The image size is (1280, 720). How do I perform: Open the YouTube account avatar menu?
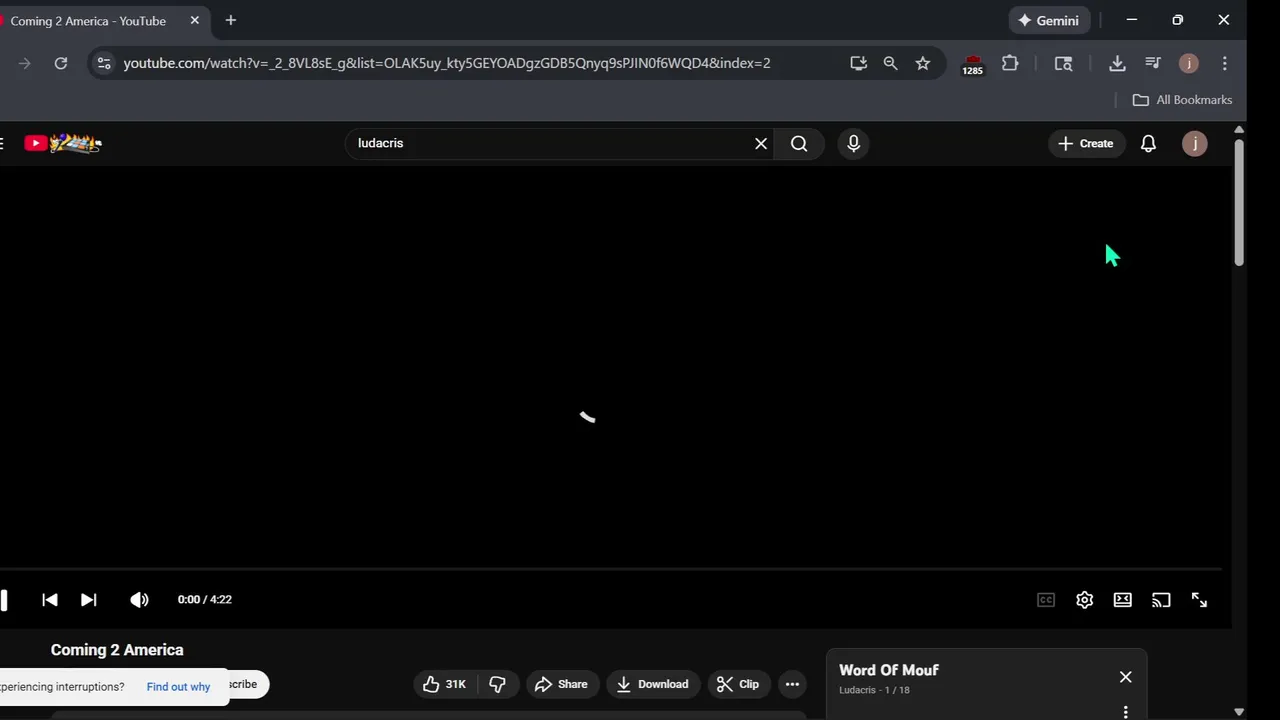click(x=1194, y=143)
